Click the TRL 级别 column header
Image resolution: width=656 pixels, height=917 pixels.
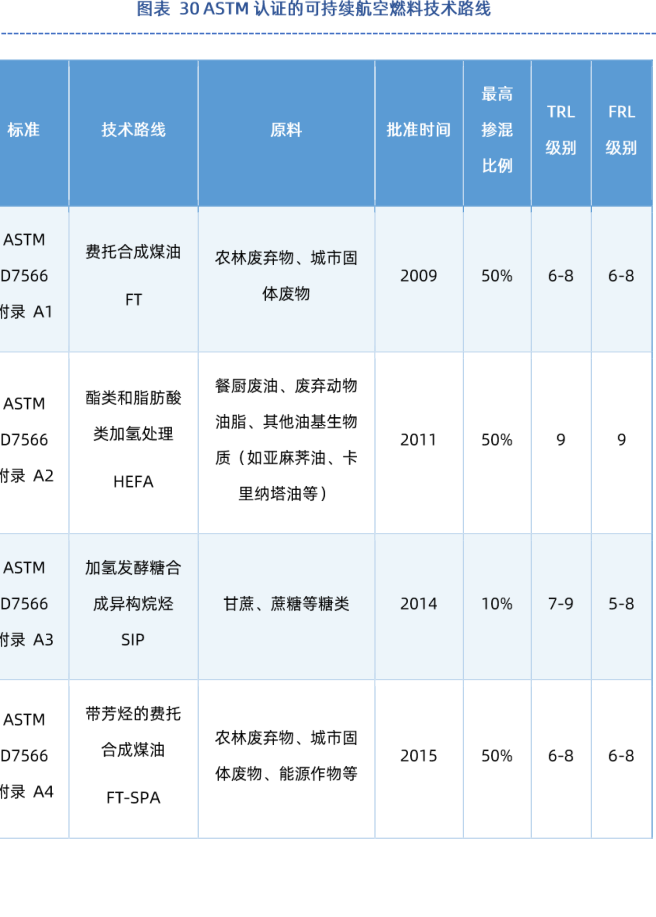560,130
